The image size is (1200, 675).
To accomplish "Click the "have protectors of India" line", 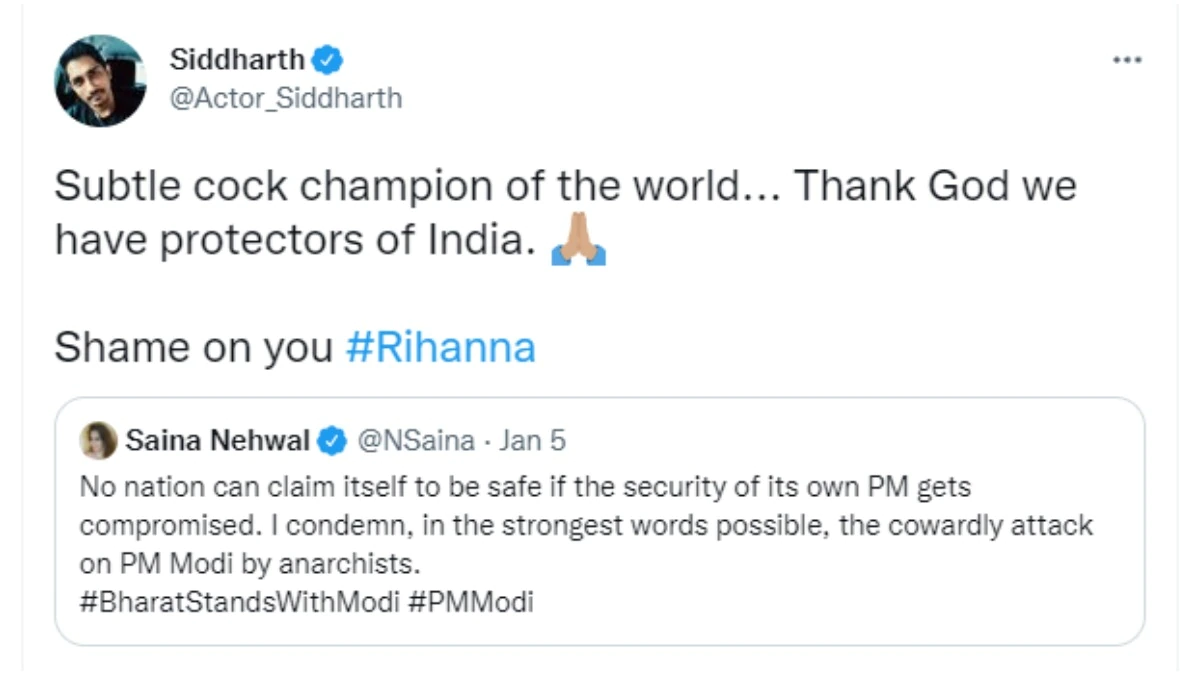I will click(290, 245).
